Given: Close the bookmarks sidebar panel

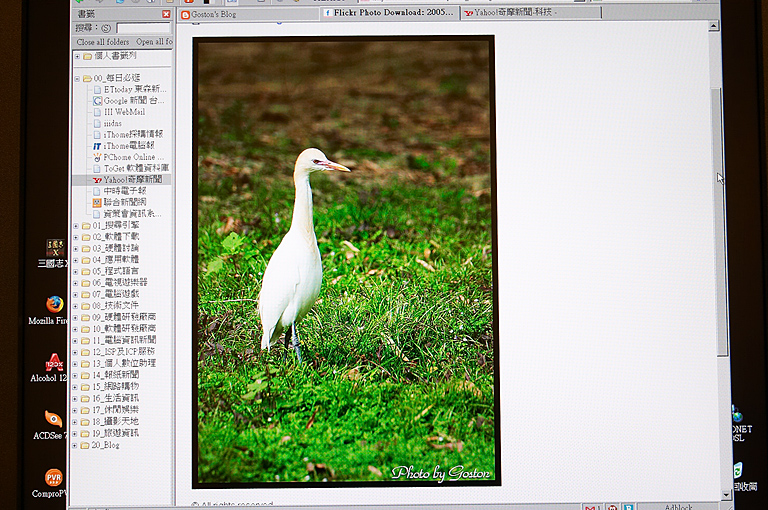Looking at the screenshot, I should (x=166, y=15).
